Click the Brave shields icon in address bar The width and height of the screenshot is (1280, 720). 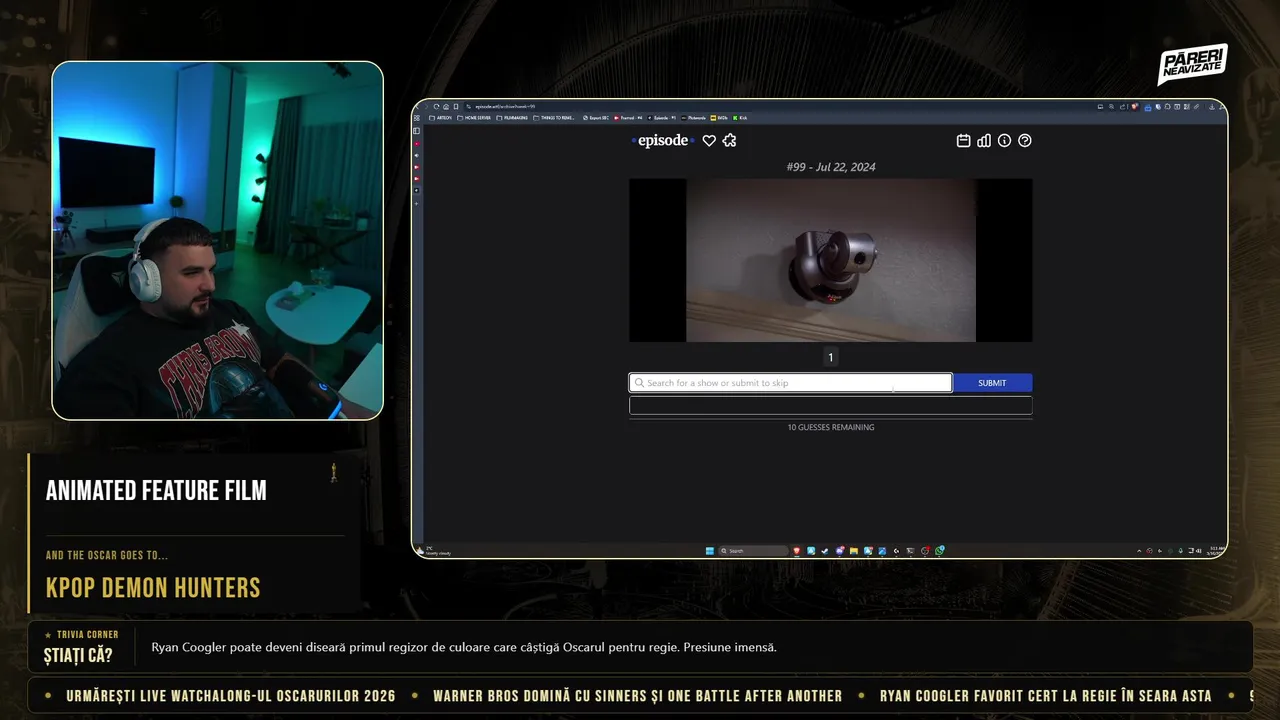click(x=1135, y=106)
